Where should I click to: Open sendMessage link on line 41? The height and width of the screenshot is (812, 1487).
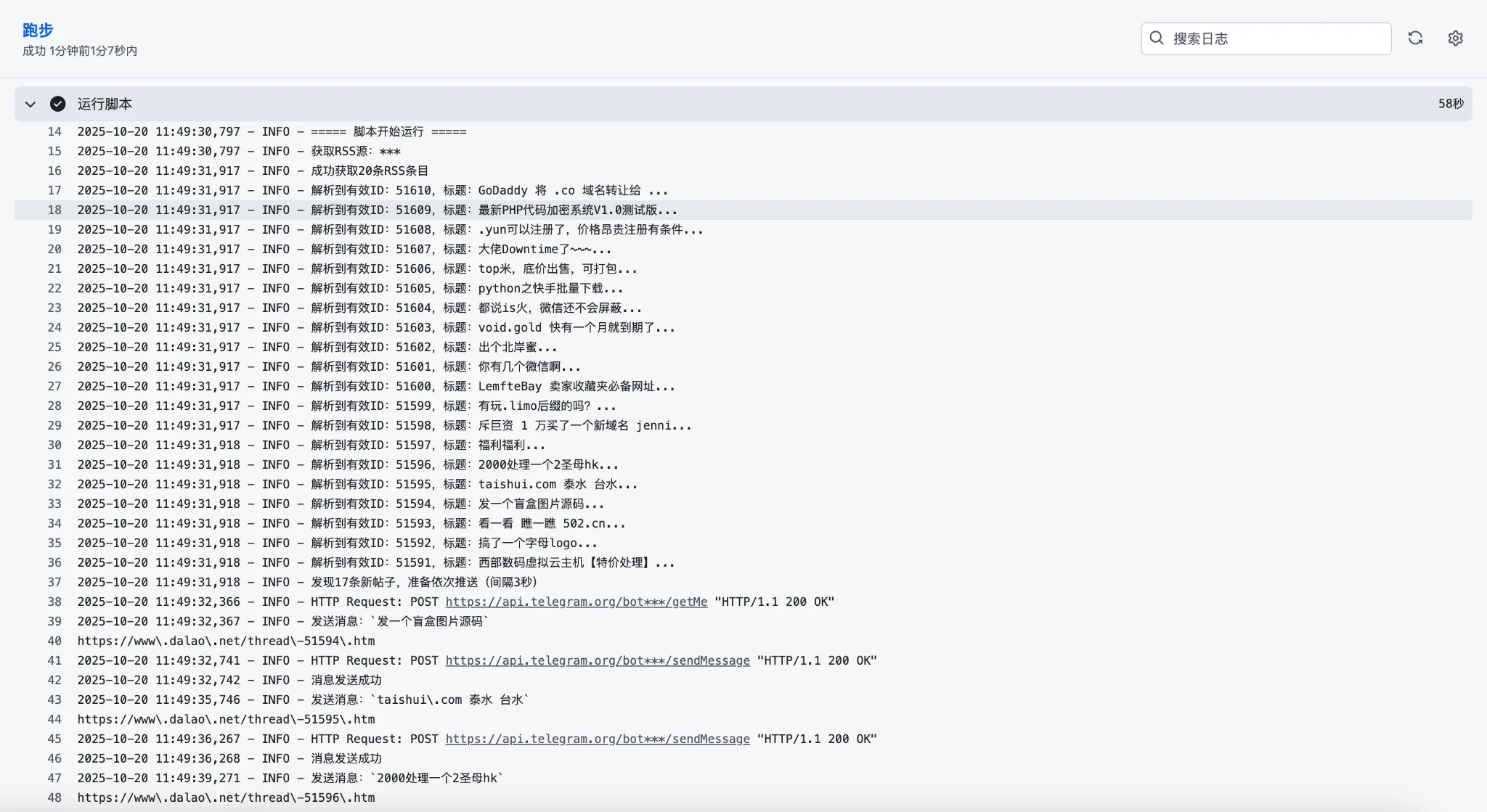597,660
